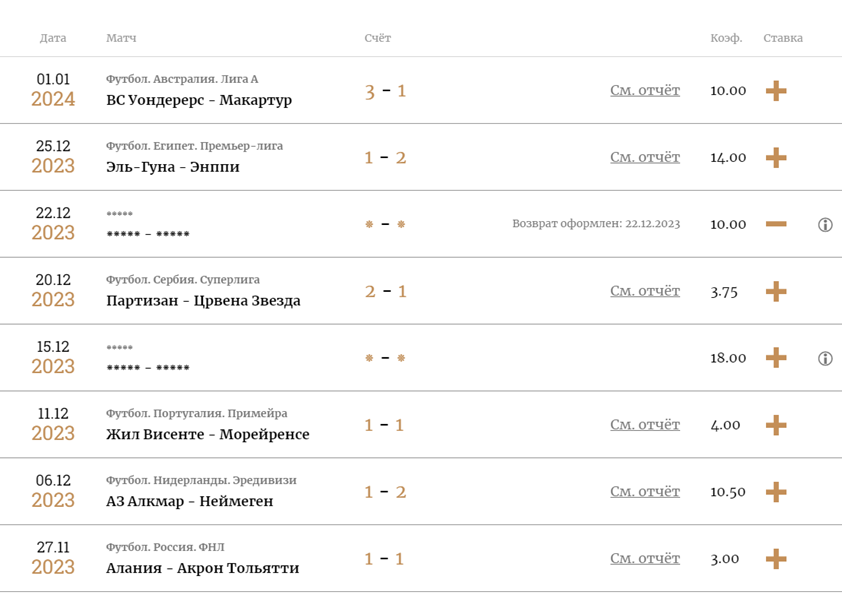Open report for Алания - Акрон Тольятти
This screenshot has width=842, height=595.
tap(645, 558)
